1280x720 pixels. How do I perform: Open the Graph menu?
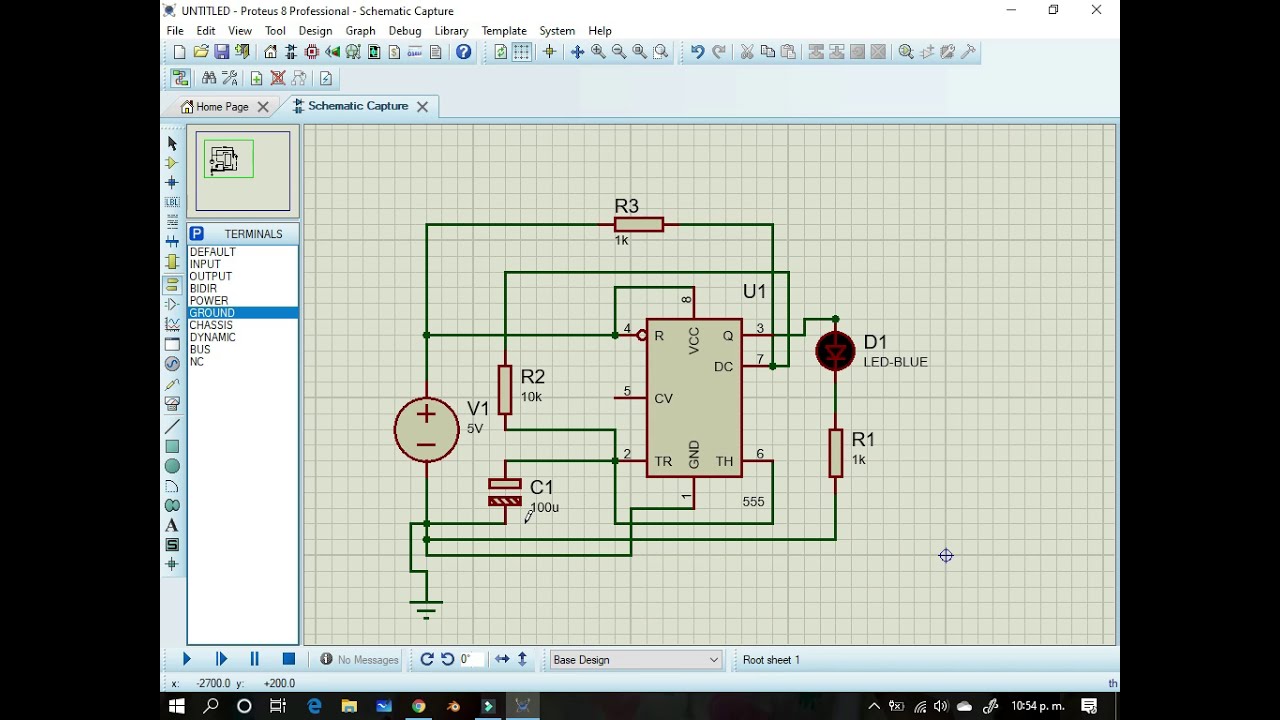[x=360, y=31]
